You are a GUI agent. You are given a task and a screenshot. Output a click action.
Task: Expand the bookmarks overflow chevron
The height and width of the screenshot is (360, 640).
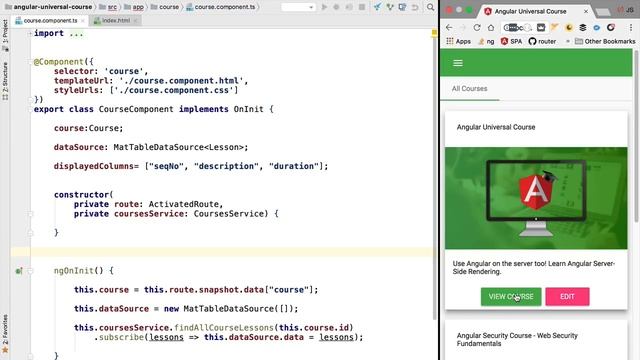click(x=567, y=41)
